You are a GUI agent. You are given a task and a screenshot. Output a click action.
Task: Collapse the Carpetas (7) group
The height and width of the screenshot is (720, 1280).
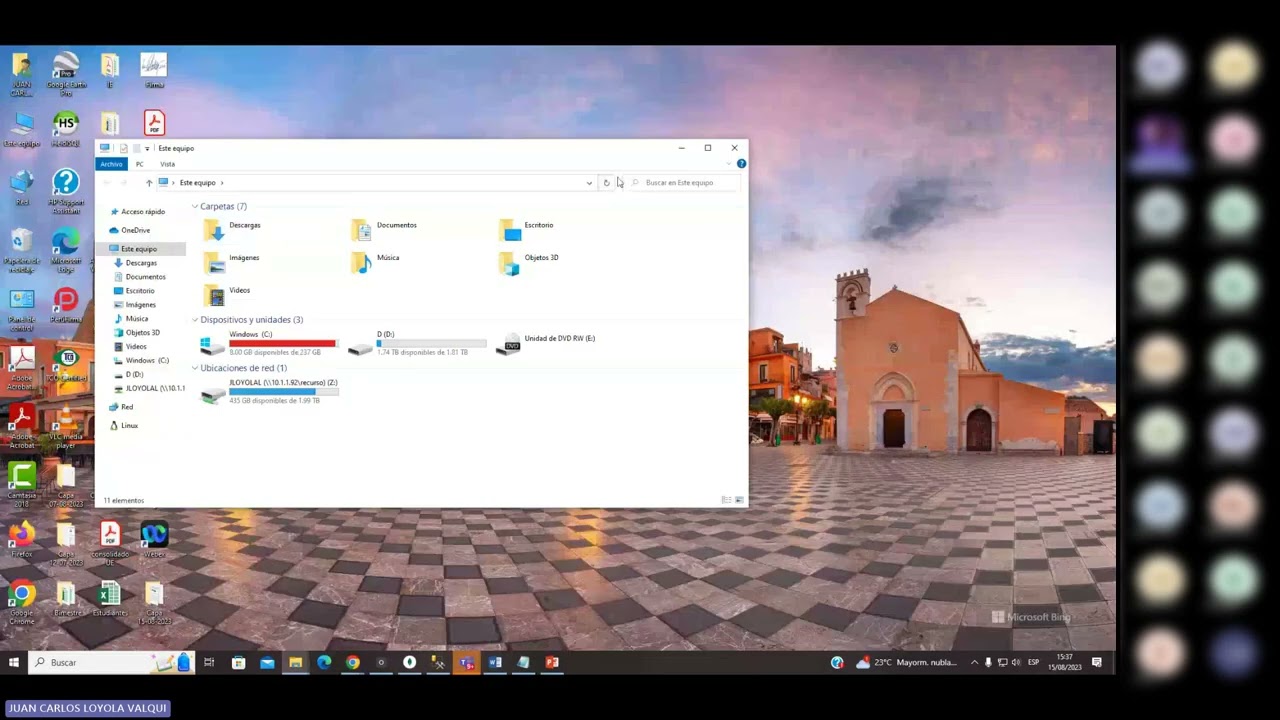195,206
